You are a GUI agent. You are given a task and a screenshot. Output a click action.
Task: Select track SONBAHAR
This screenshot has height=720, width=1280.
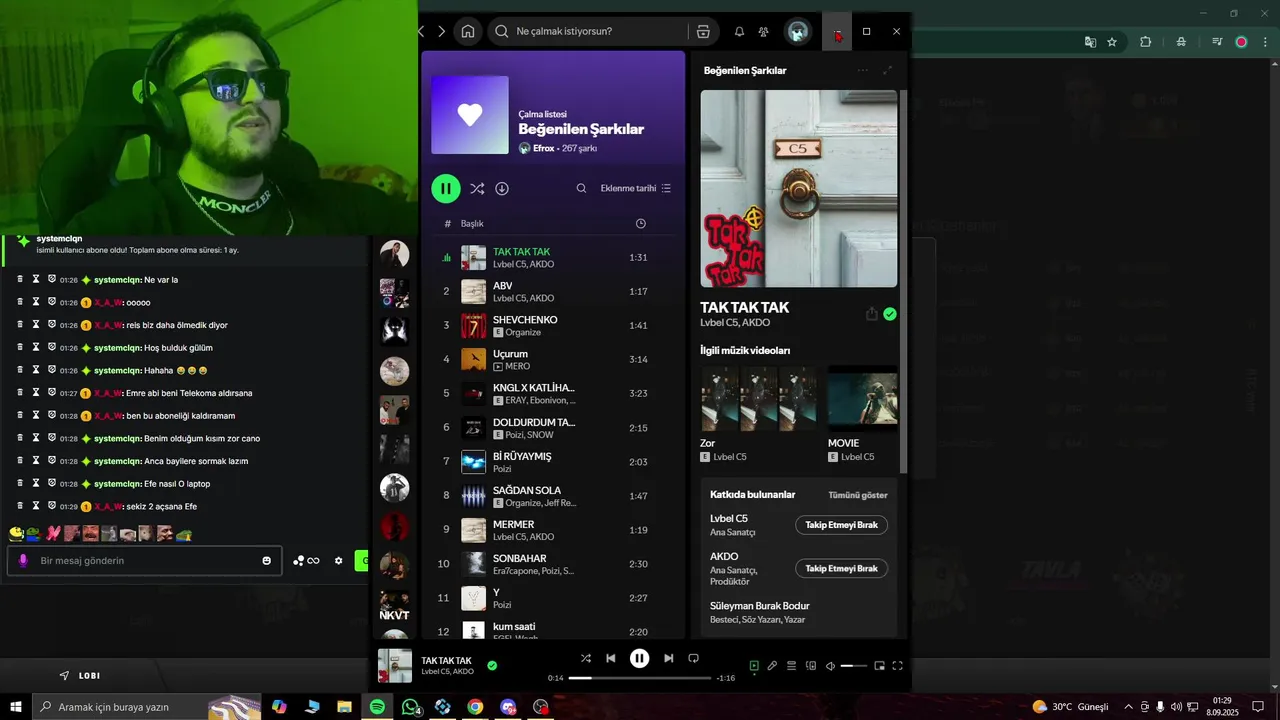[553, 563]
